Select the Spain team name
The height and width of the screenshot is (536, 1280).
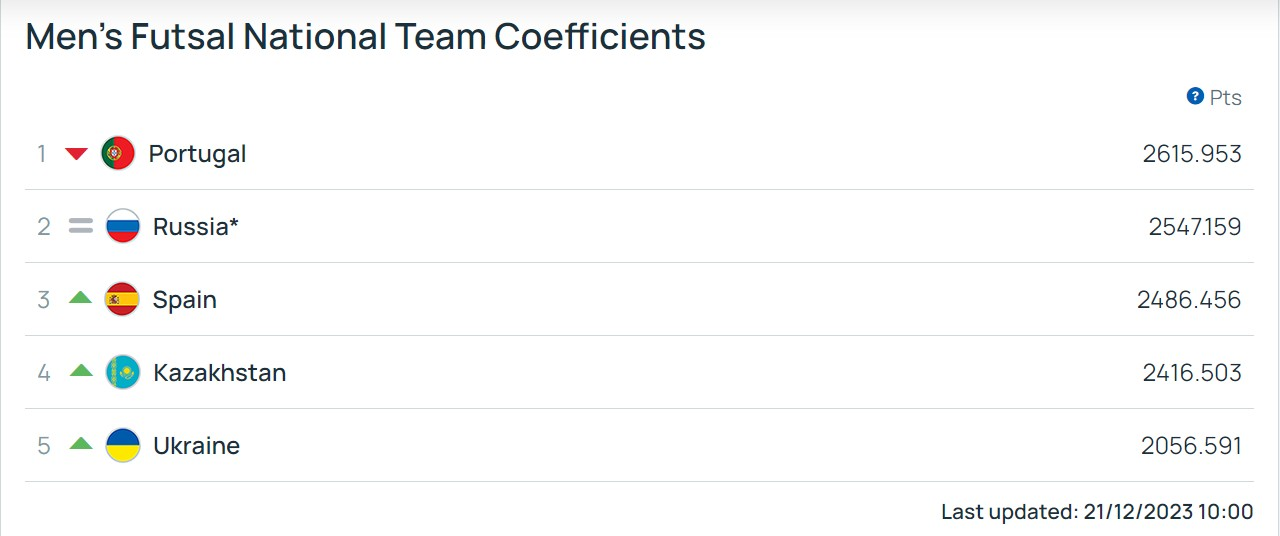click(185, 300)
